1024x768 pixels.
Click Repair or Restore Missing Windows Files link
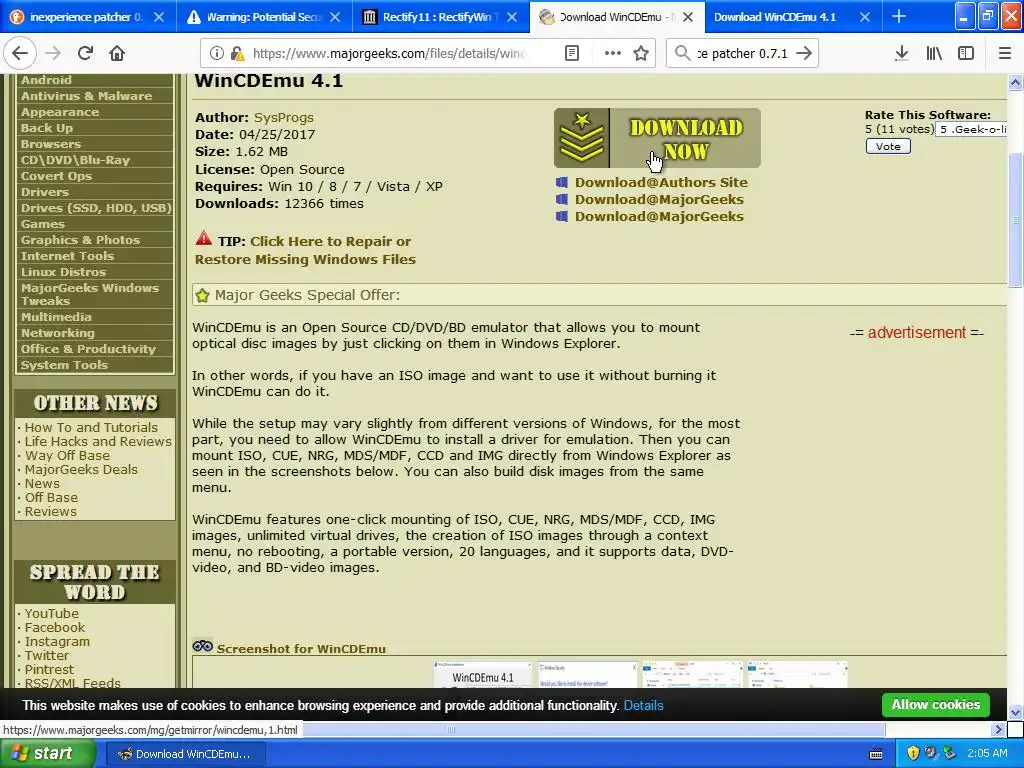pyautogui.click(x=305, y=250)
